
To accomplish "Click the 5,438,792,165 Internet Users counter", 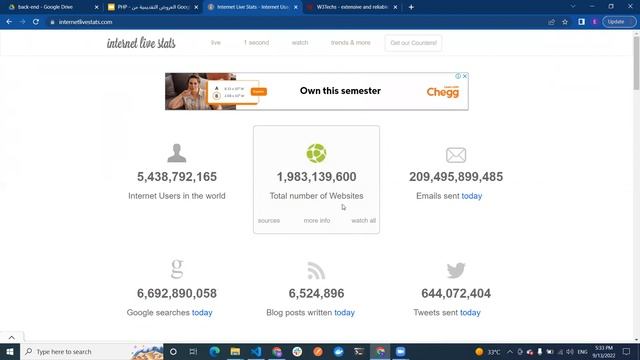I will point(177,177).
